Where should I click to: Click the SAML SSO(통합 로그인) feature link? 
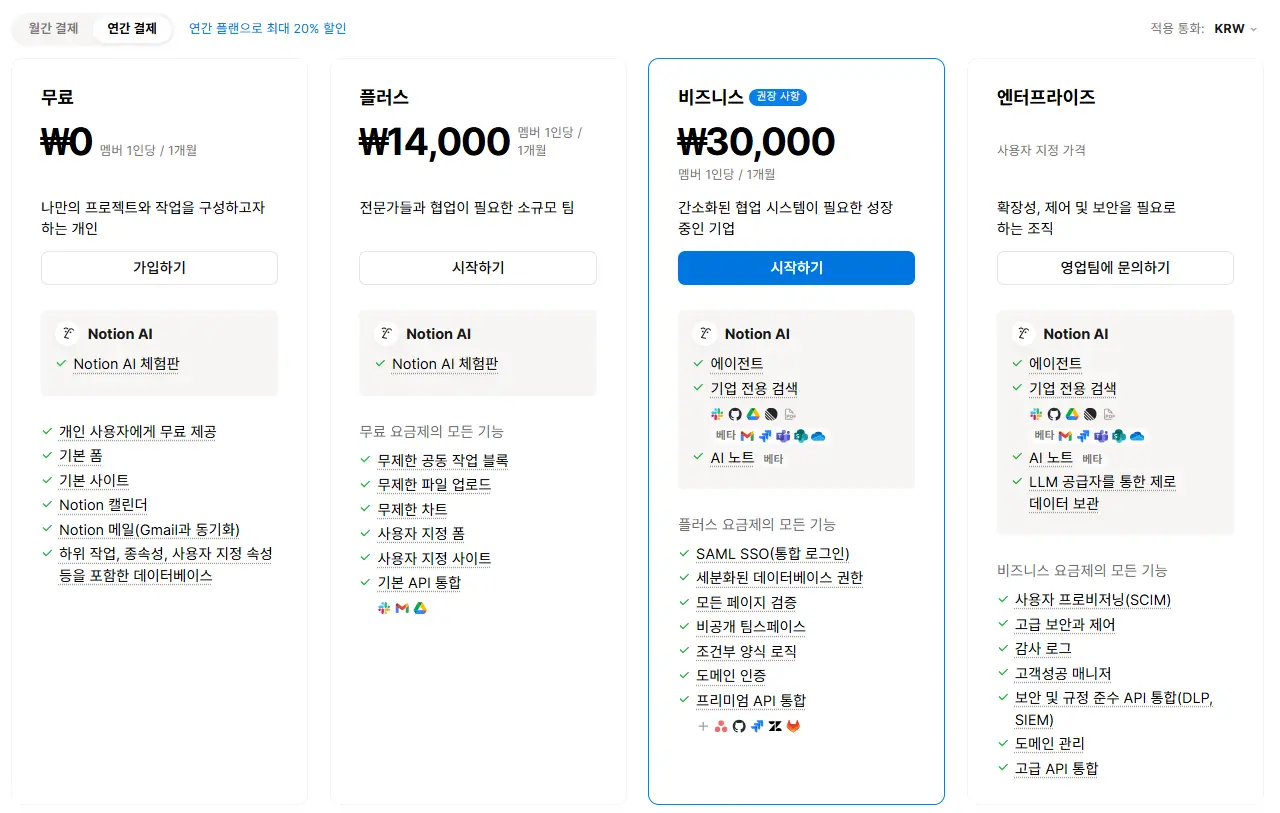(772, 553)
